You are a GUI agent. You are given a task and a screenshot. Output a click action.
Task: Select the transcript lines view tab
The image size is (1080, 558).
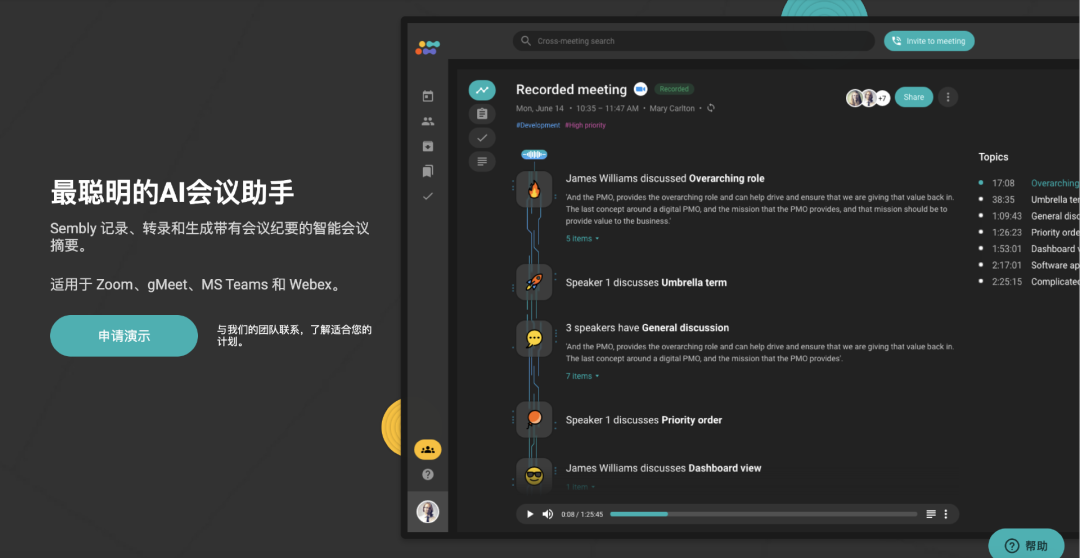pyautogui.click(x=482, y=161)
